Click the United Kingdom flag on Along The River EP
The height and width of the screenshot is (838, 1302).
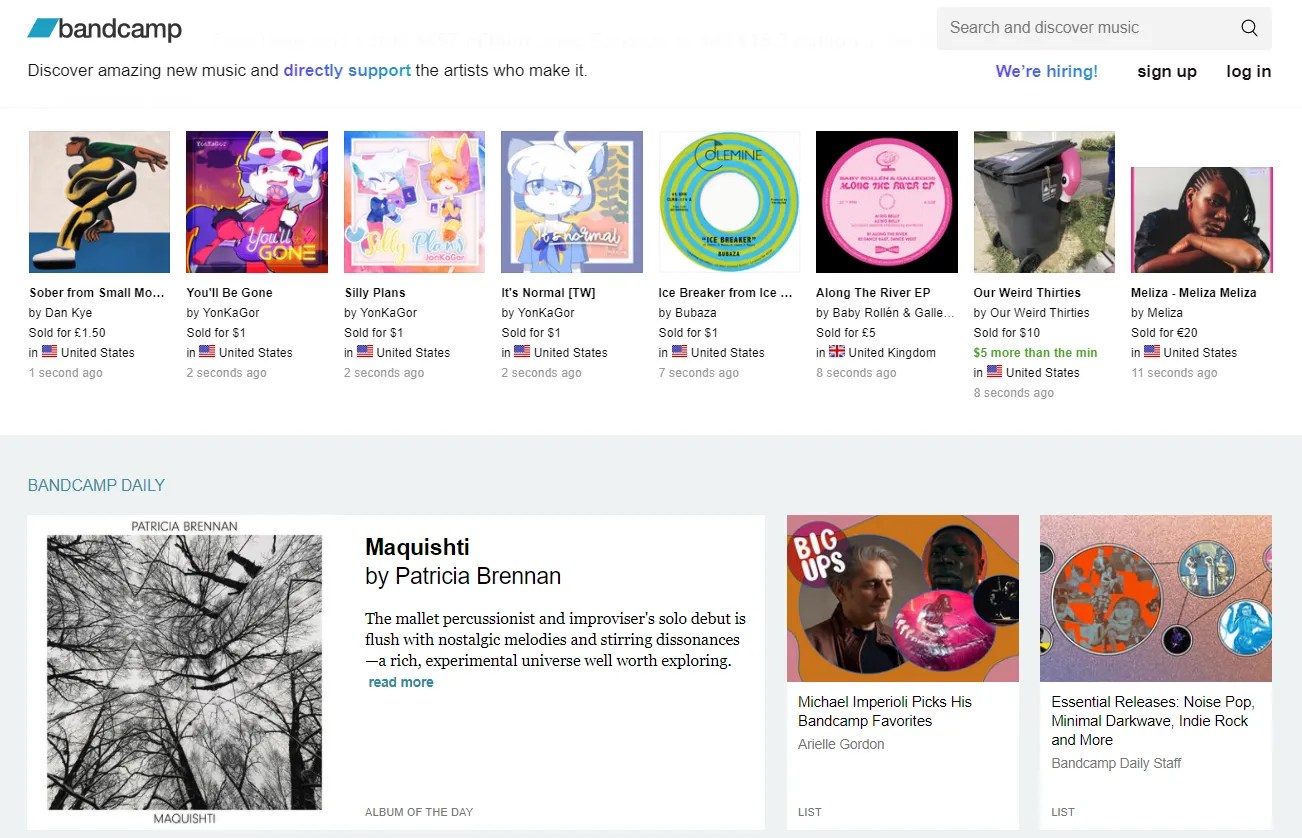837,352
